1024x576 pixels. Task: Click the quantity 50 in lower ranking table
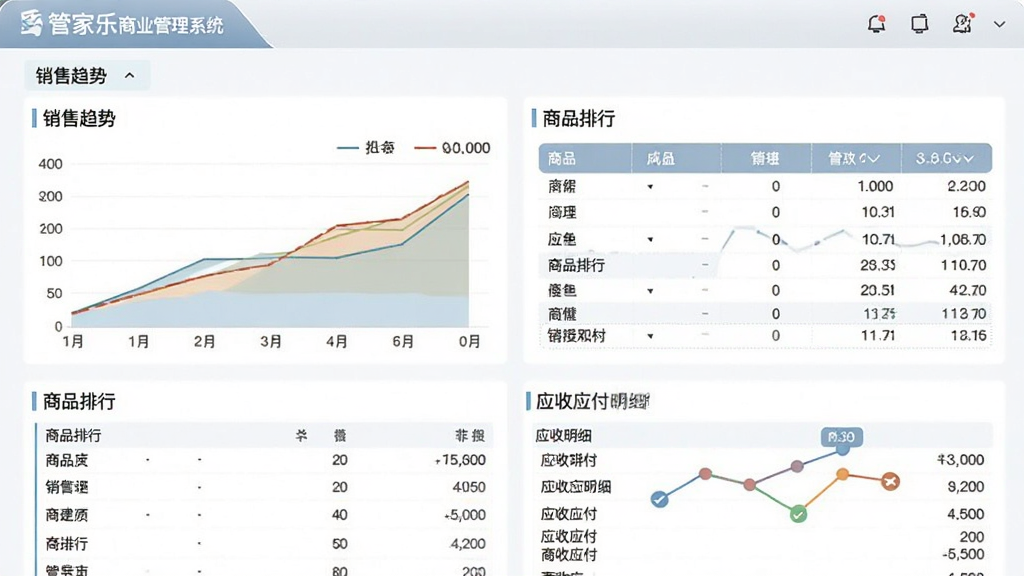point(340,543)
